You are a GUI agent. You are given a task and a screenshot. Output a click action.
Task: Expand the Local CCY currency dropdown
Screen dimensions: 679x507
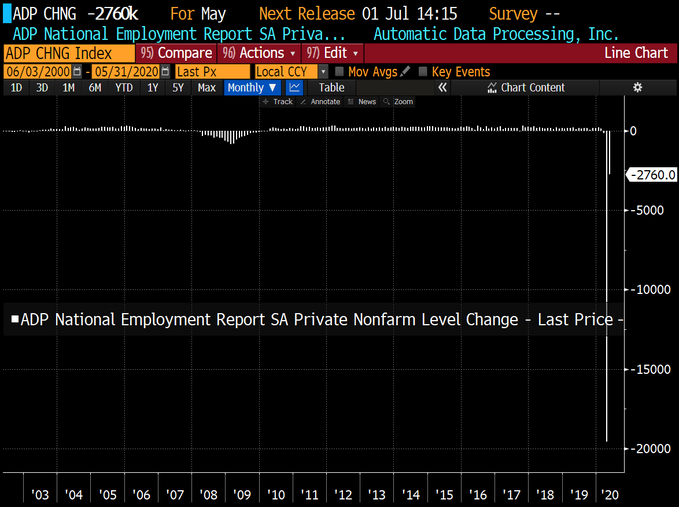(x=323, y=71)
